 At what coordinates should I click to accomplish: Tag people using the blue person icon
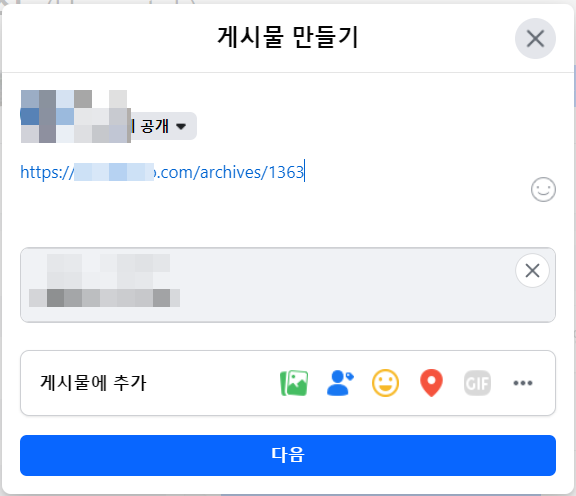pyautogui.click(x=340, y=383)
